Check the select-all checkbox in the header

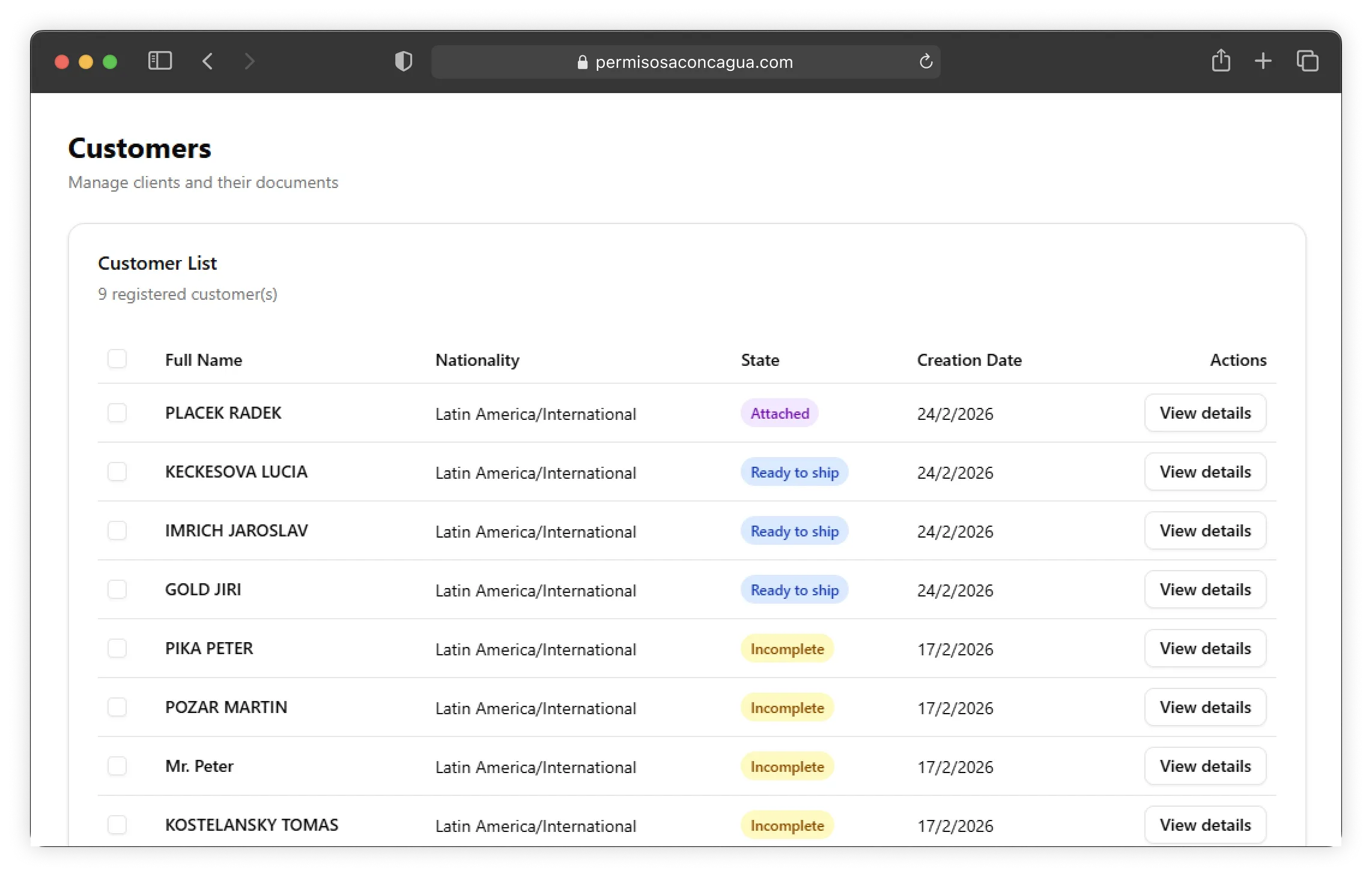click(x=117, y=359)
